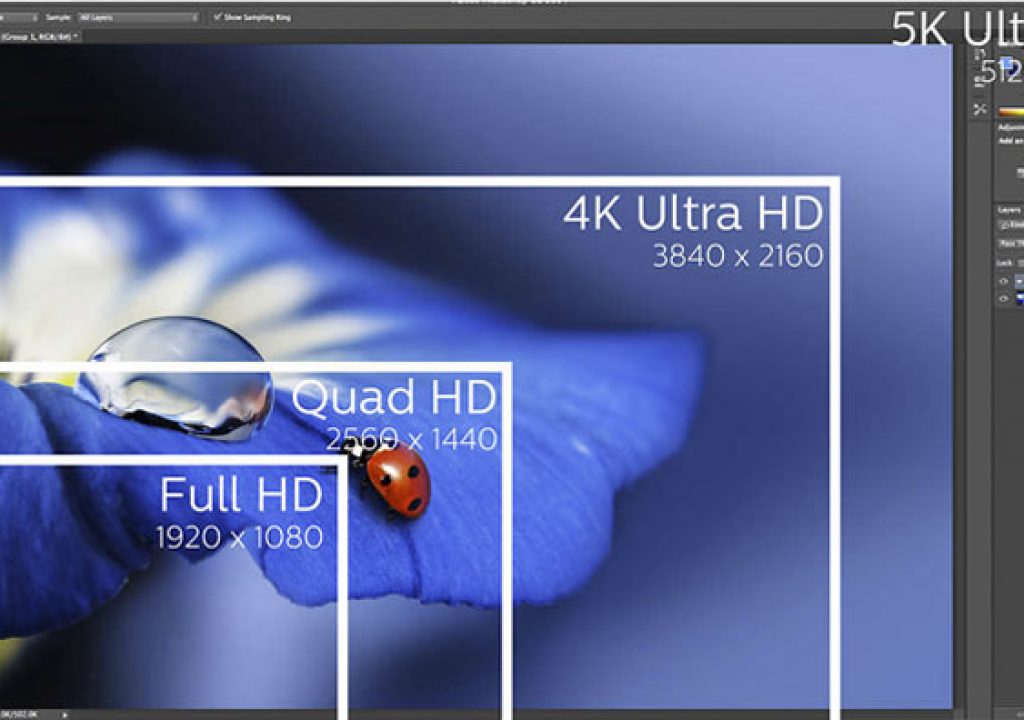Select the document tab showing Group 1, RGB
The height and width of the screenshot is (720, 1024).
[39, 37]
